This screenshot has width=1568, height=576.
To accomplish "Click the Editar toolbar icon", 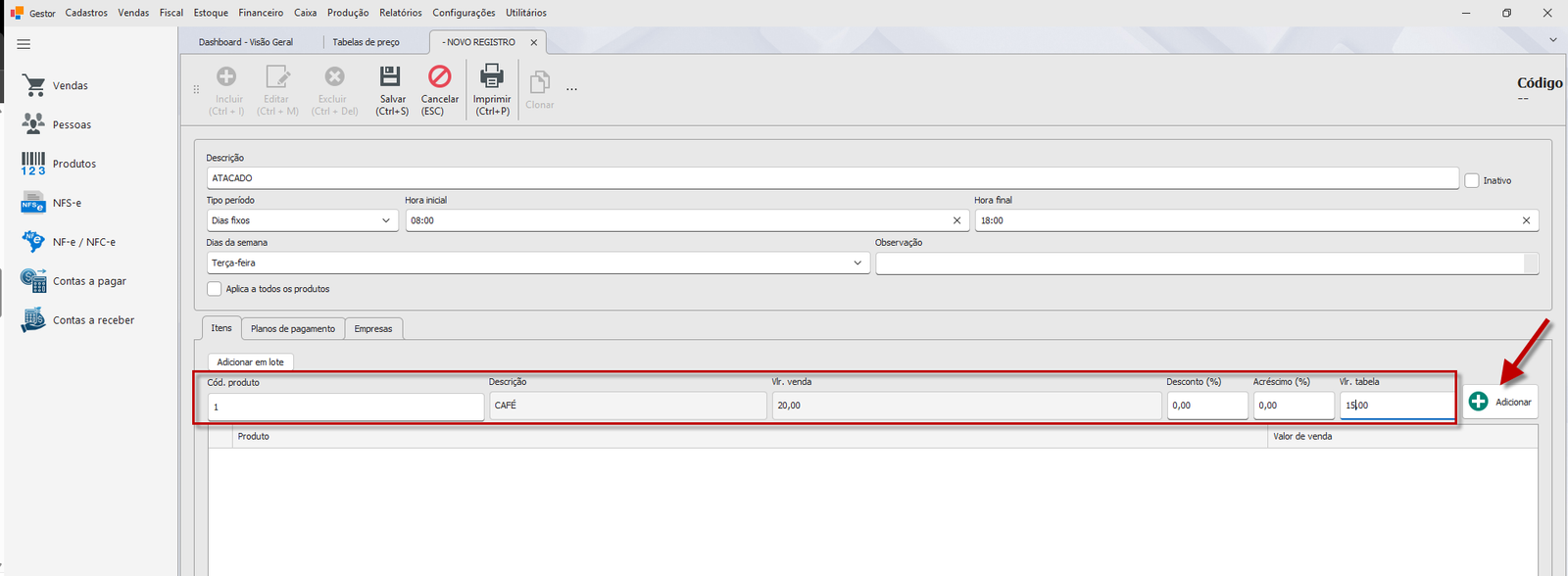I will (277, 76).
